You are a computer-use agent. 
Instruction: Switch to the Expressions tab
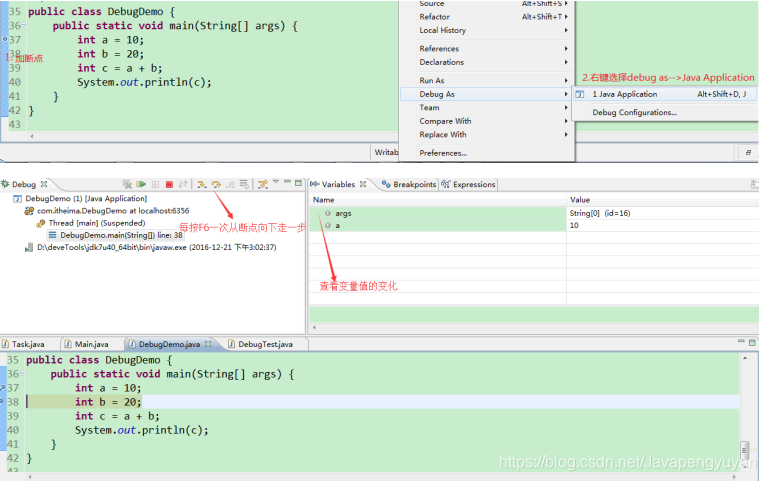[468, 184]
